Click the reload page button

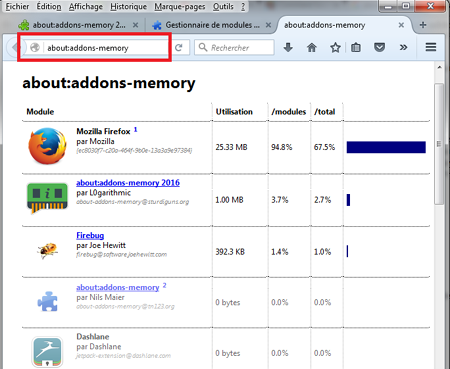coord(179,48)
